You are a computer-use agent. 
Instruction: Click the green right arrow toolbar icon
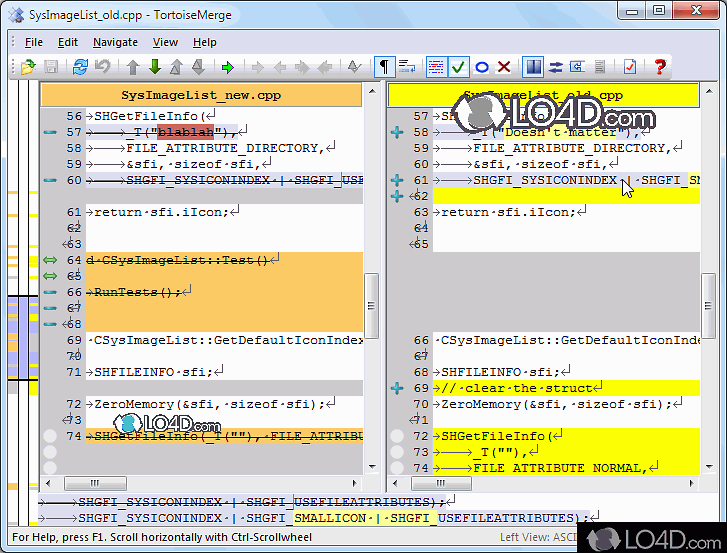pos(228,67)
